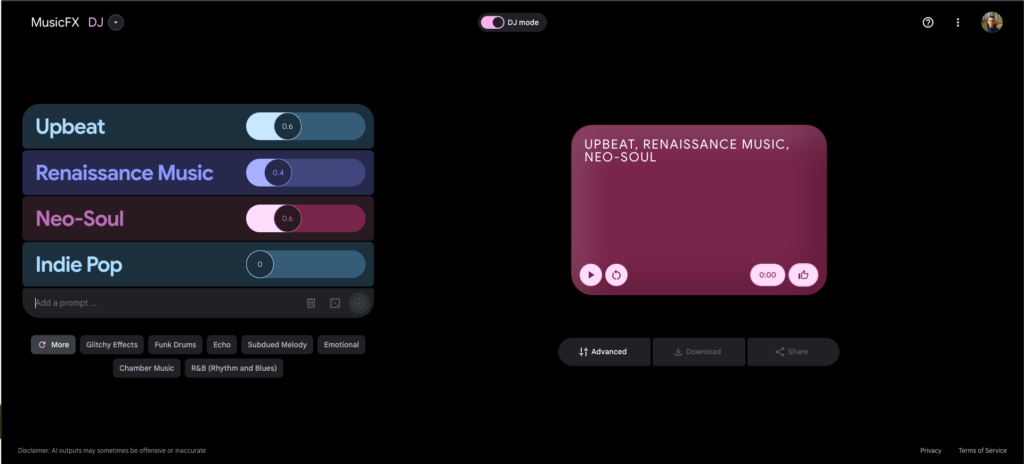This screenshot has width=1024, height=464.
Task: Open the three-dot more options menu
Action: click(x=957, y=23)
